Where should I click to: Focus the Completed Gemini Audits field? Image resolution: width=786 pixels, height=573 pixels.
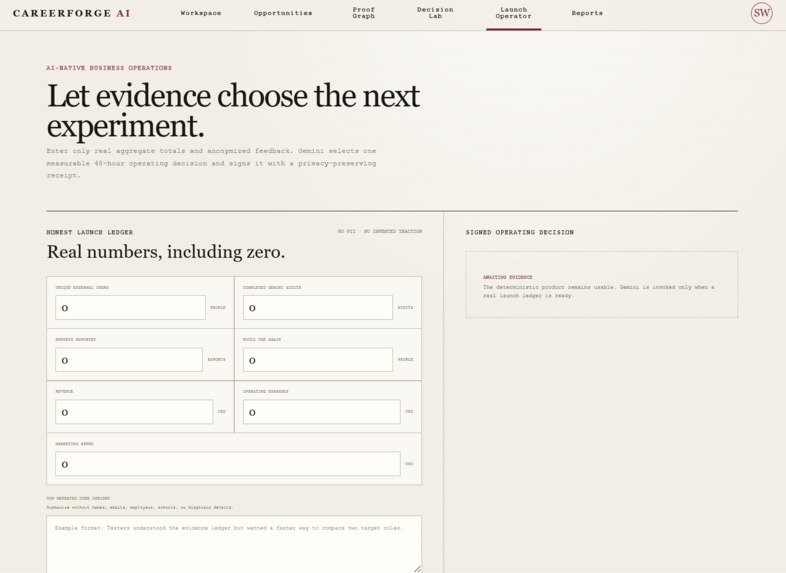(318, 308)
